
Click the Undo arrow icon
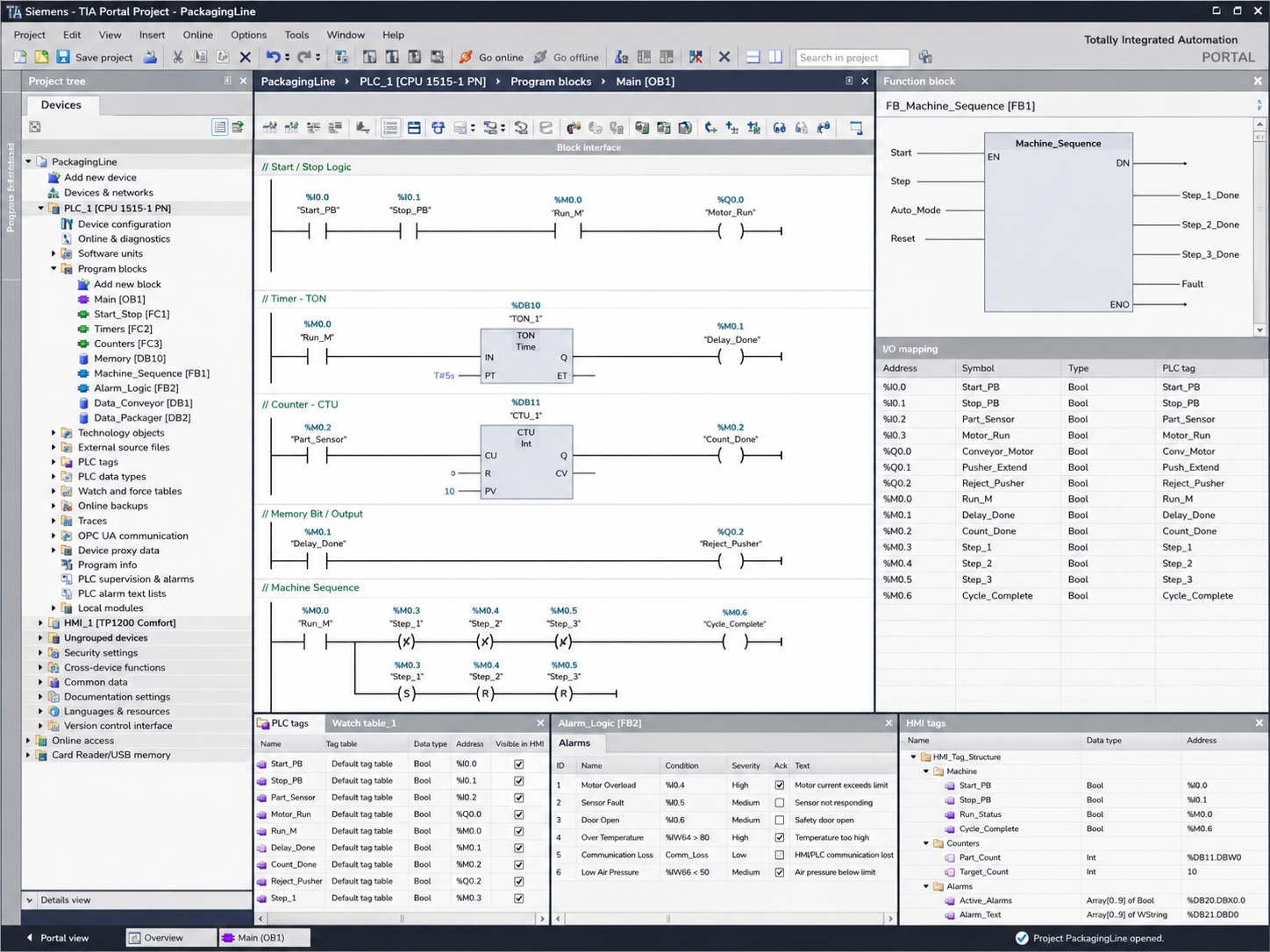[x=273, y=57]
